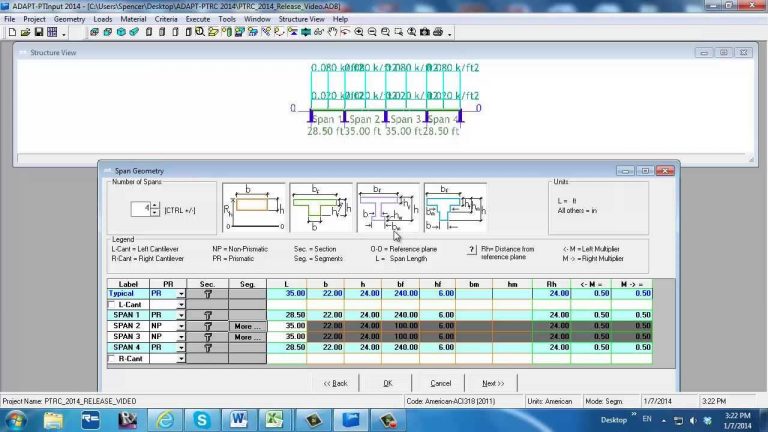The width and height of the screenshot is (768, 432).
Task: Open Internet Explorer from the taskbar
Action: click(165, 419)
